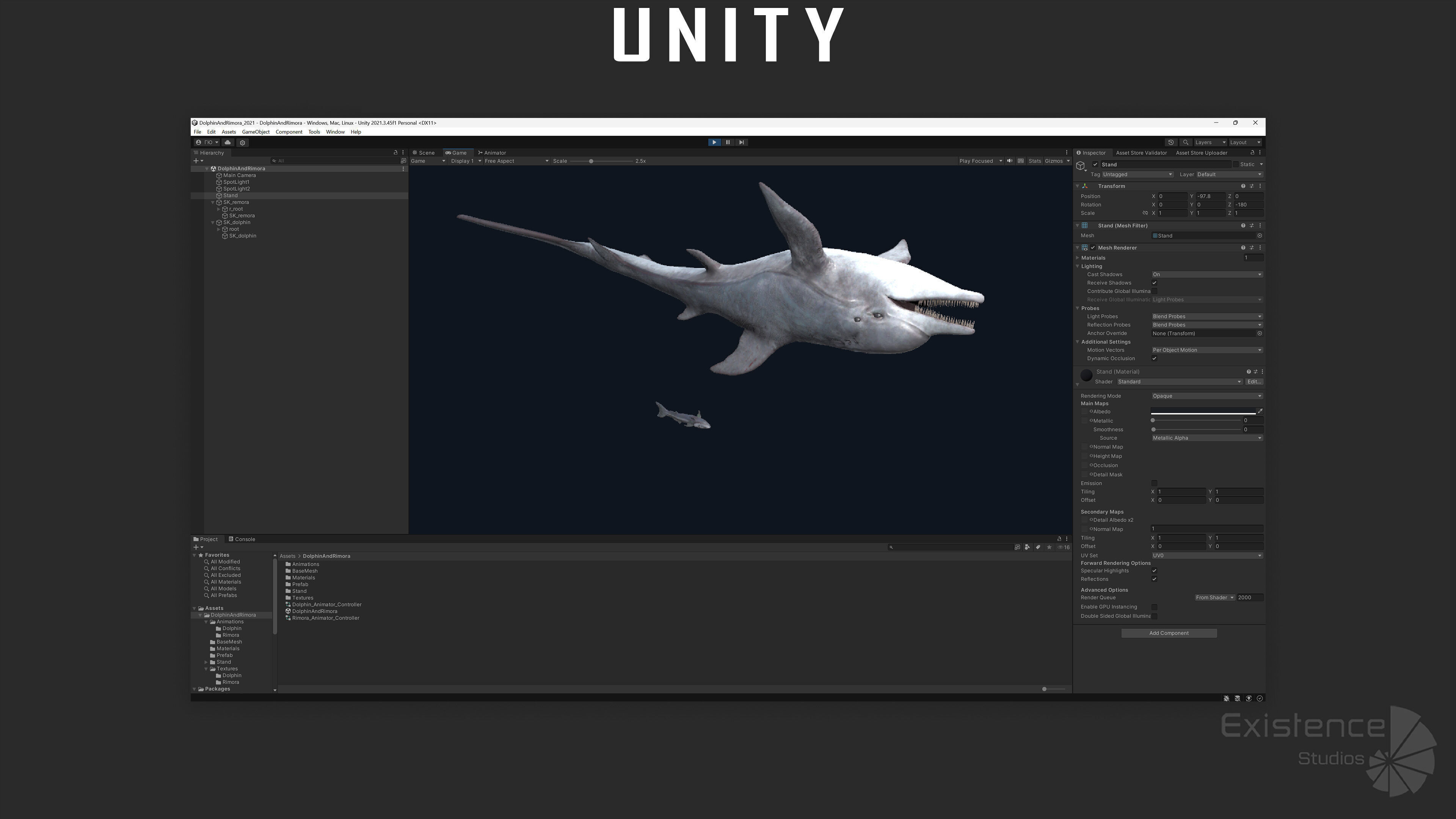Image resolution: width=1456 pixels, height=819 pixels.
Task: Open the Transform component preset icon
Action: (1251, 186)
